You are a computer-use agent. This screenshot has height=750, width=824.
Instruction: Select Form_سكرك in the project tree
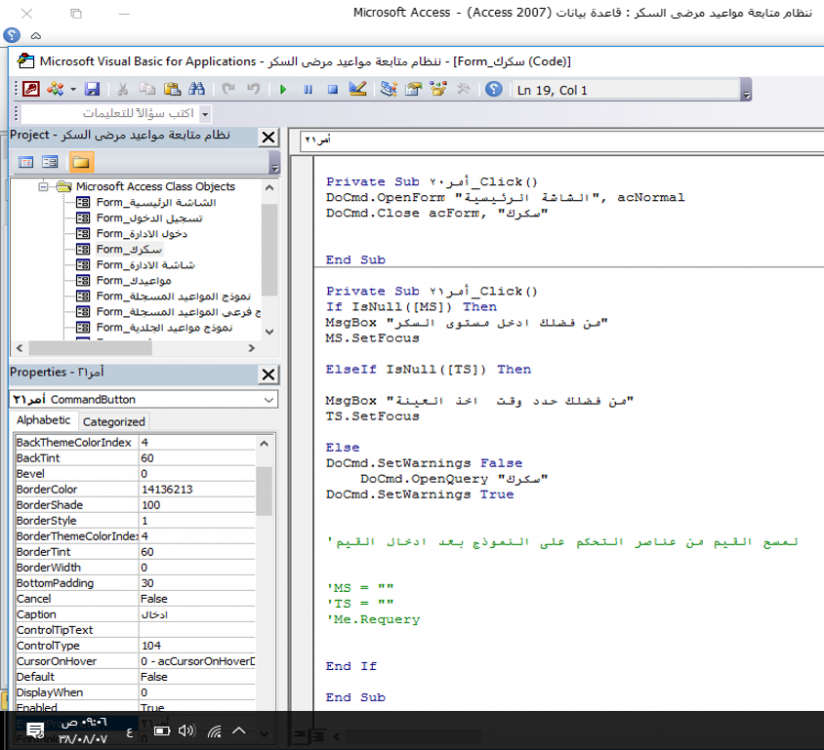(x=129, y=249)
